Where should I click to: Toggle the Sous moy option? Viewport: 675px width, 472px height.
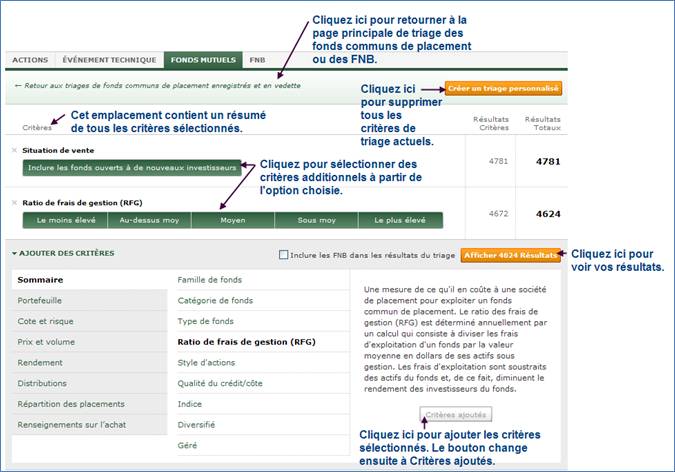[316, 220]
